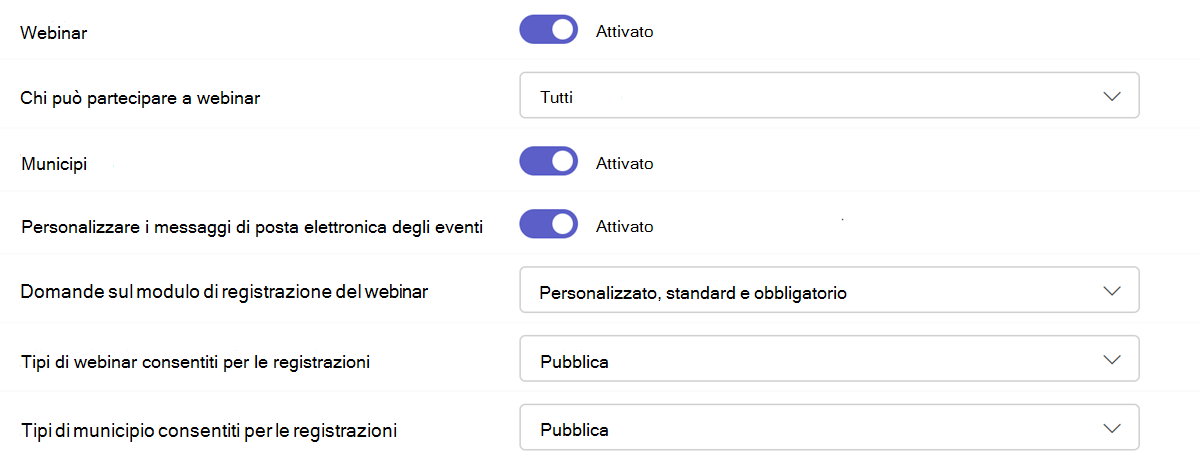Click 'Attivato' label beside email personalization toggle
This screenshot has height=460, width=1200.
click(x=624, y=226)
